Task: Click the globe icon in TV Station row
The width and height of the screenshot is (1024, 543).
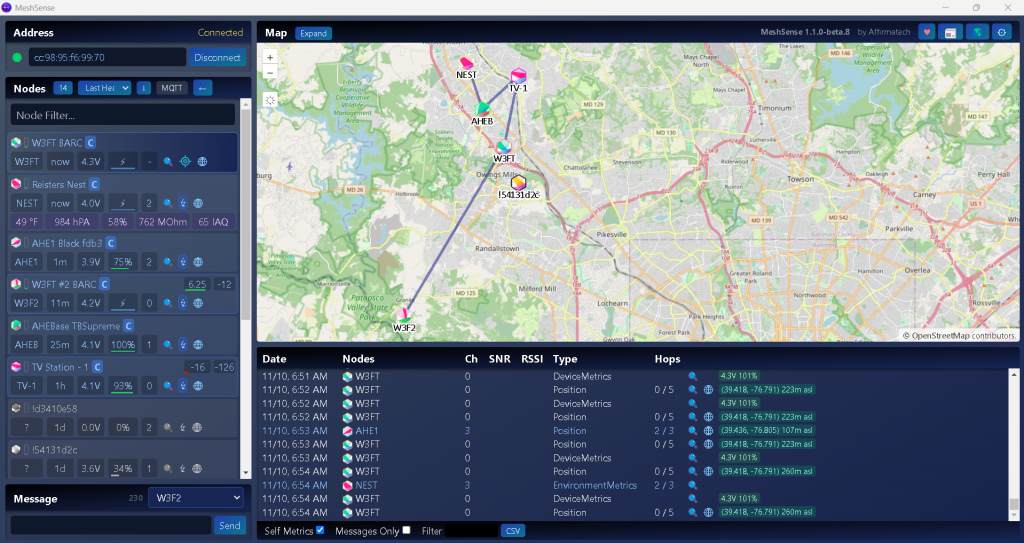Action: tap(197, 386)
